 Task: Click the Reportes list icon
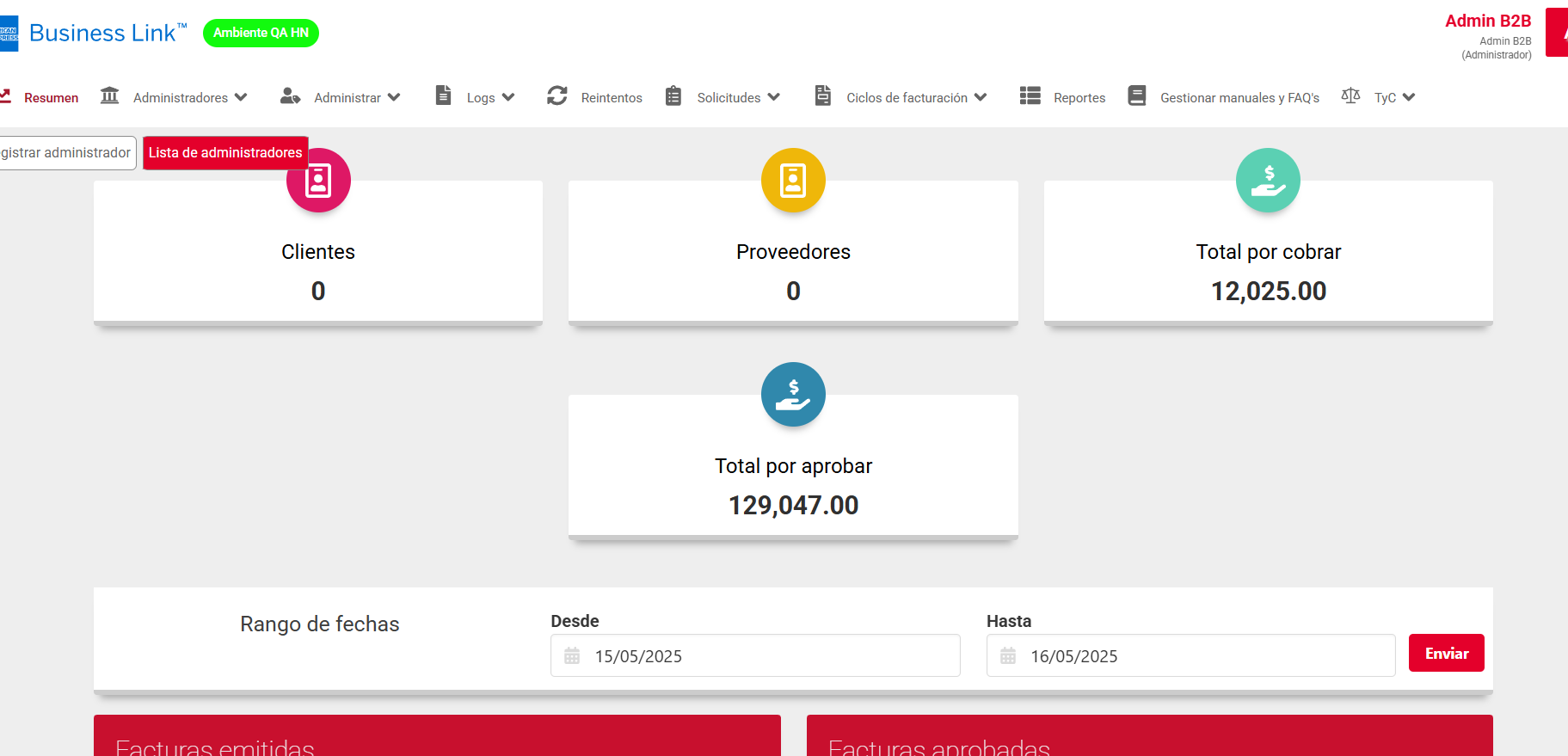click(1030, 96)
